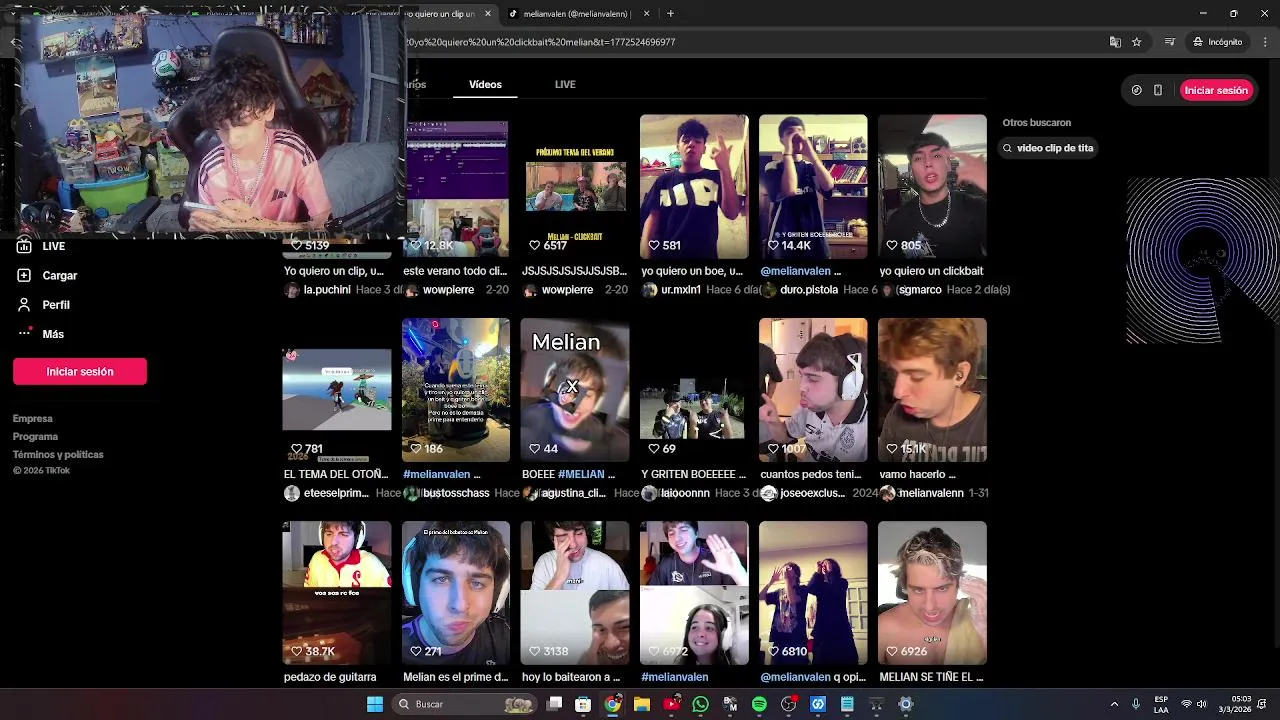Open video thumbnail with 6517 likes
Screen dimensions: 1280x720
point(575,187)
